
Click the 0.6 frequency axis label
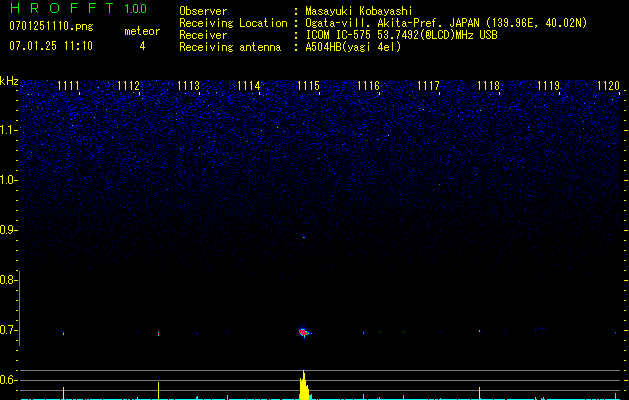[x=9, y=380]
